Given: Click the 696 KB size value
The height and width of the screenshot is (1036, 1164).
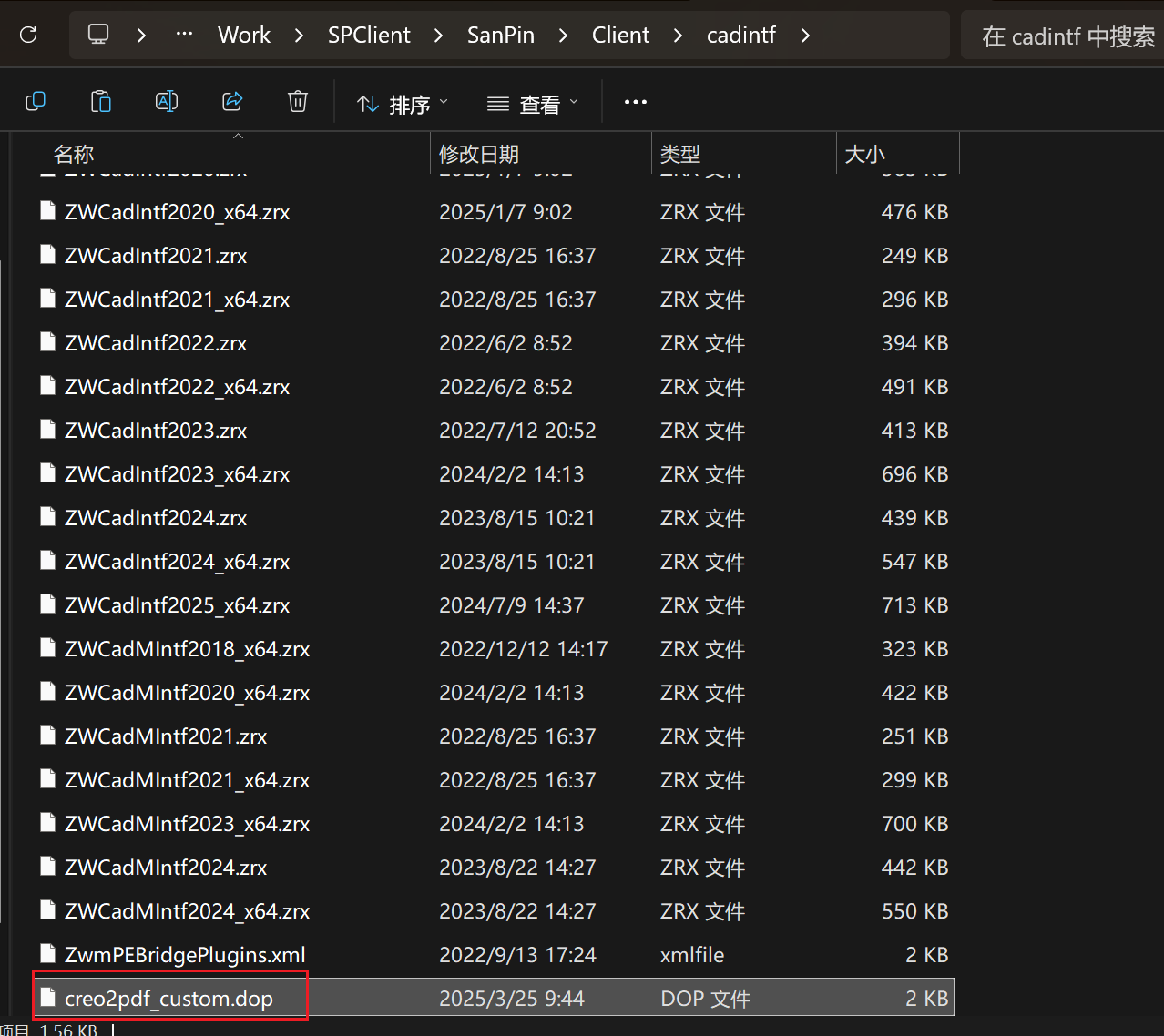Looking at the screenshot, I should pyautogui.click(x=914, y=473).
